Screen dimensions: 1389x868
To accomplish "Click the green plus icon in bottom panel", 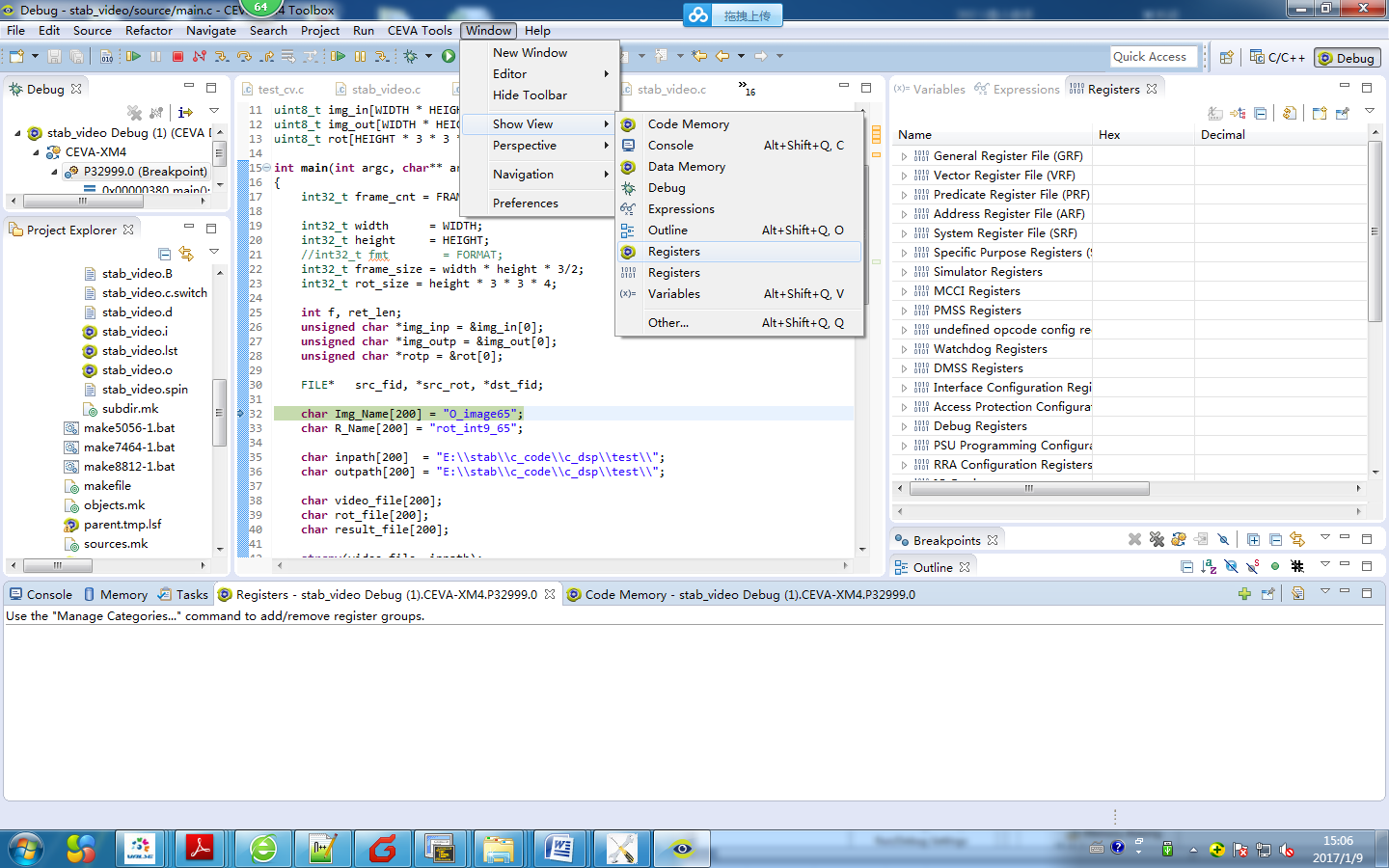I will [1244, 594].
